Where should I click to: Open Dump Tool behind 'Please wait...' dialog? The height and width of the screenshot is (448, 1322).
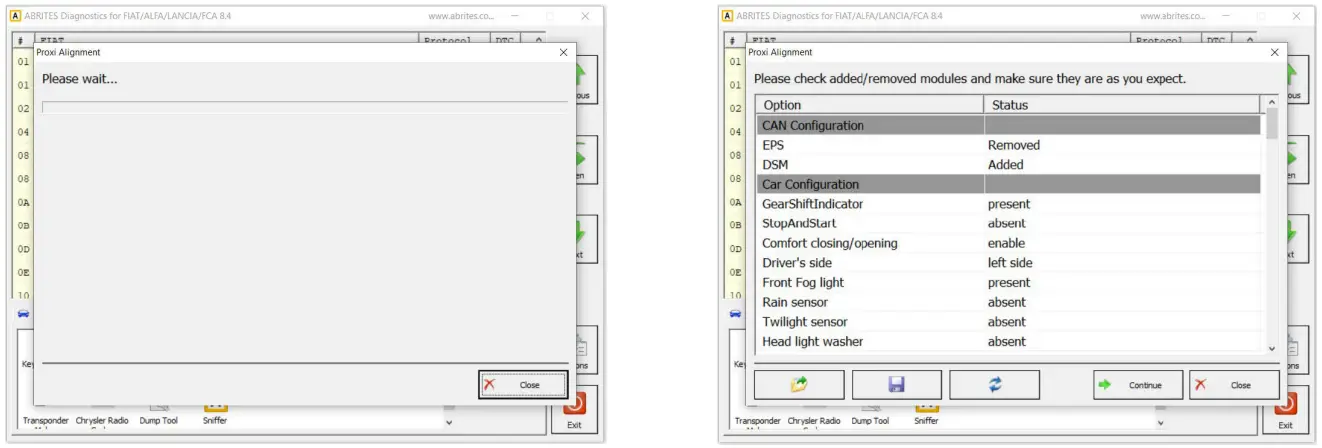click(158, 415)
